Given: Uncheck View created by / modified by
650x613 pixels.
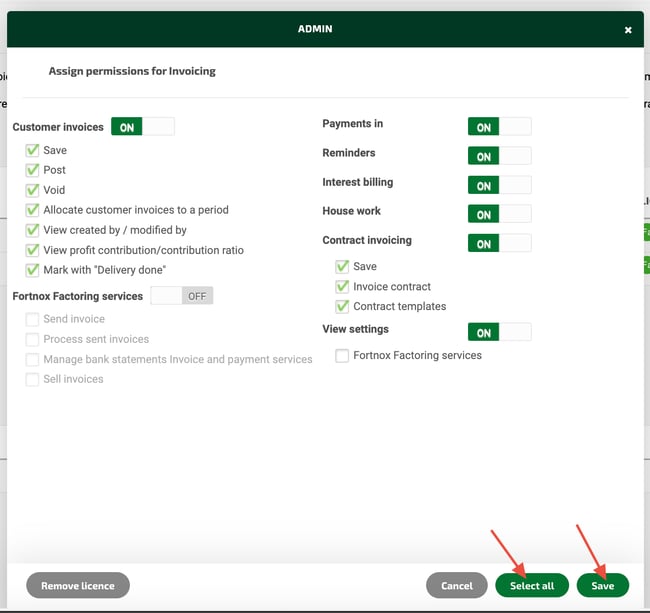Looking at the screenshot, I should pos(33,230).
